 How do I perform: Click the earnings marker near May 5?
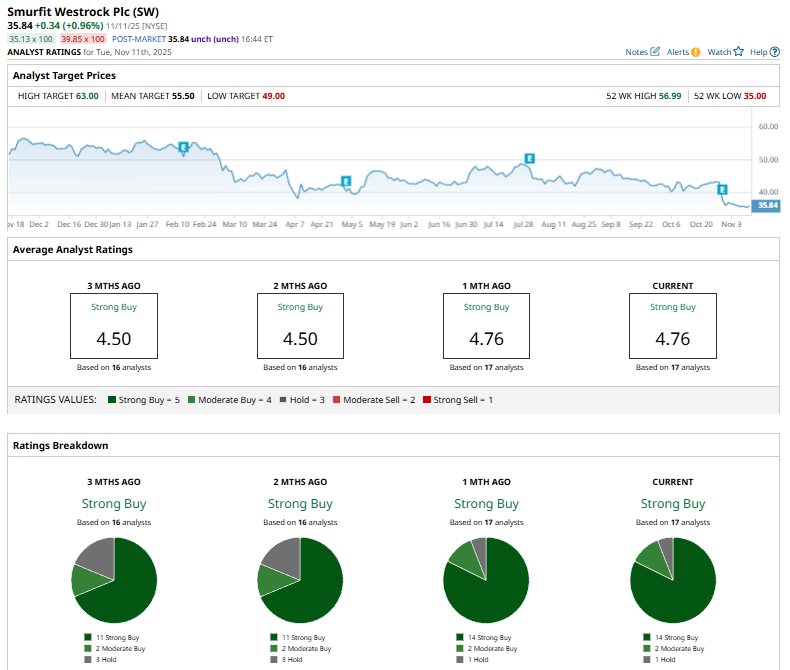(x=346, y=181)
